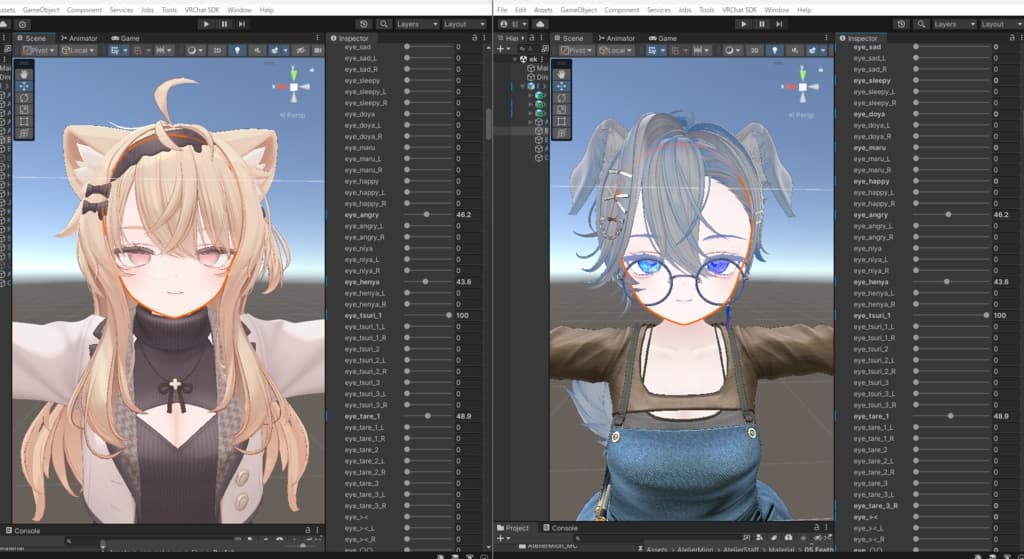Viewport: 1024px width, 559px height.
Task: Open cloud services in right Unity toolbar
Action: point(540,24)
